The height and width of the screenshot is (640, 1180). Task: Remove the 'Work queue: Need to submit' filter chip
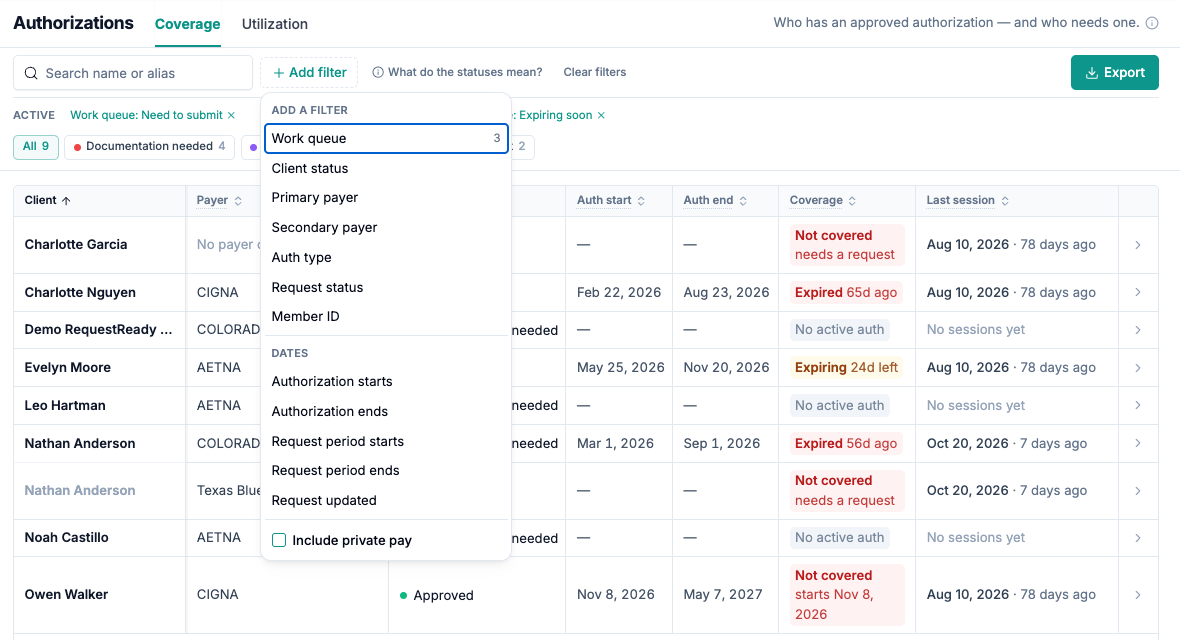(232, 115)
